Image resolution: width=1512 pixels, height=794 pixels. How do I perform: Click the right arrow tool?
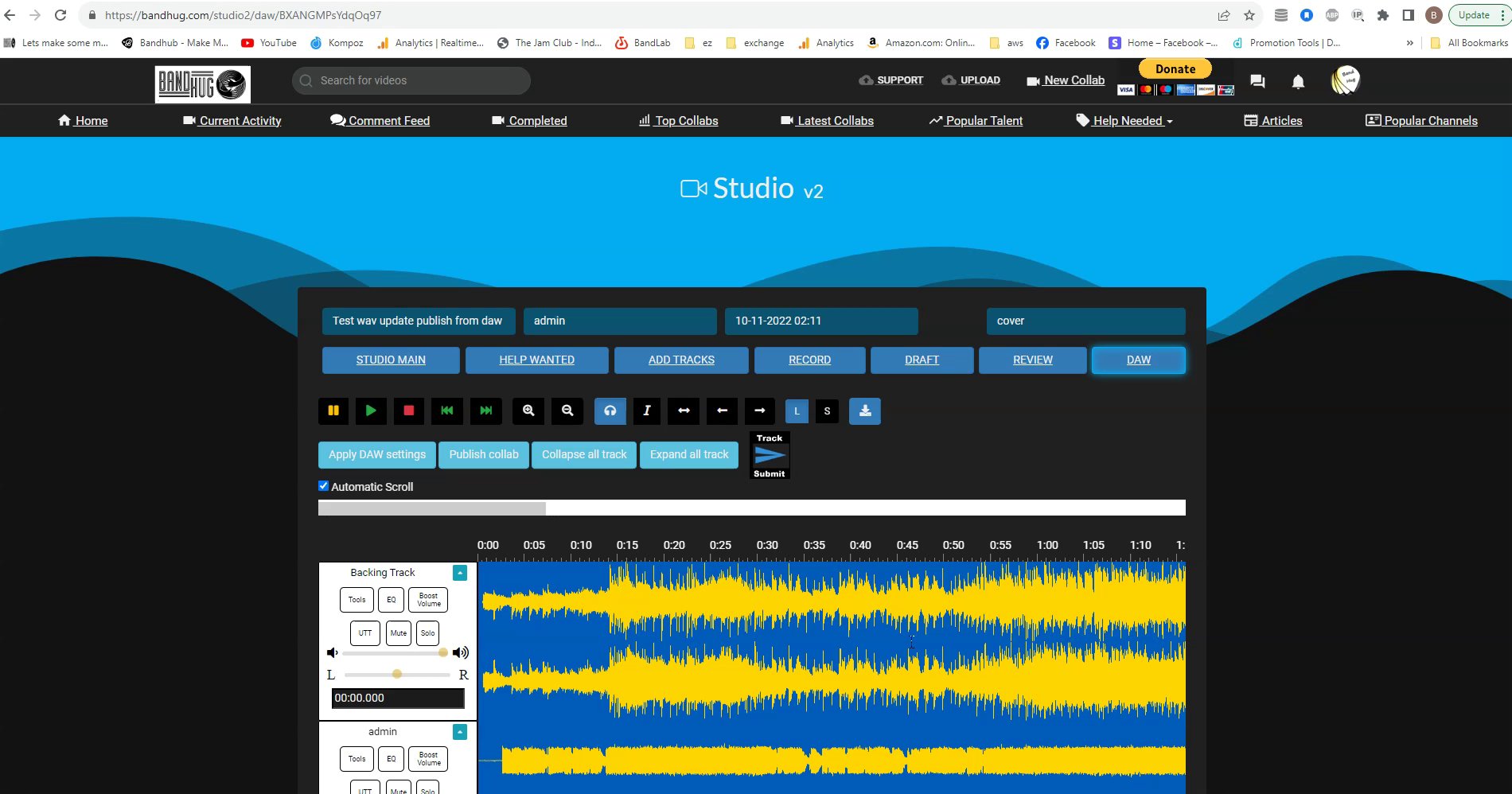(760, 411)
